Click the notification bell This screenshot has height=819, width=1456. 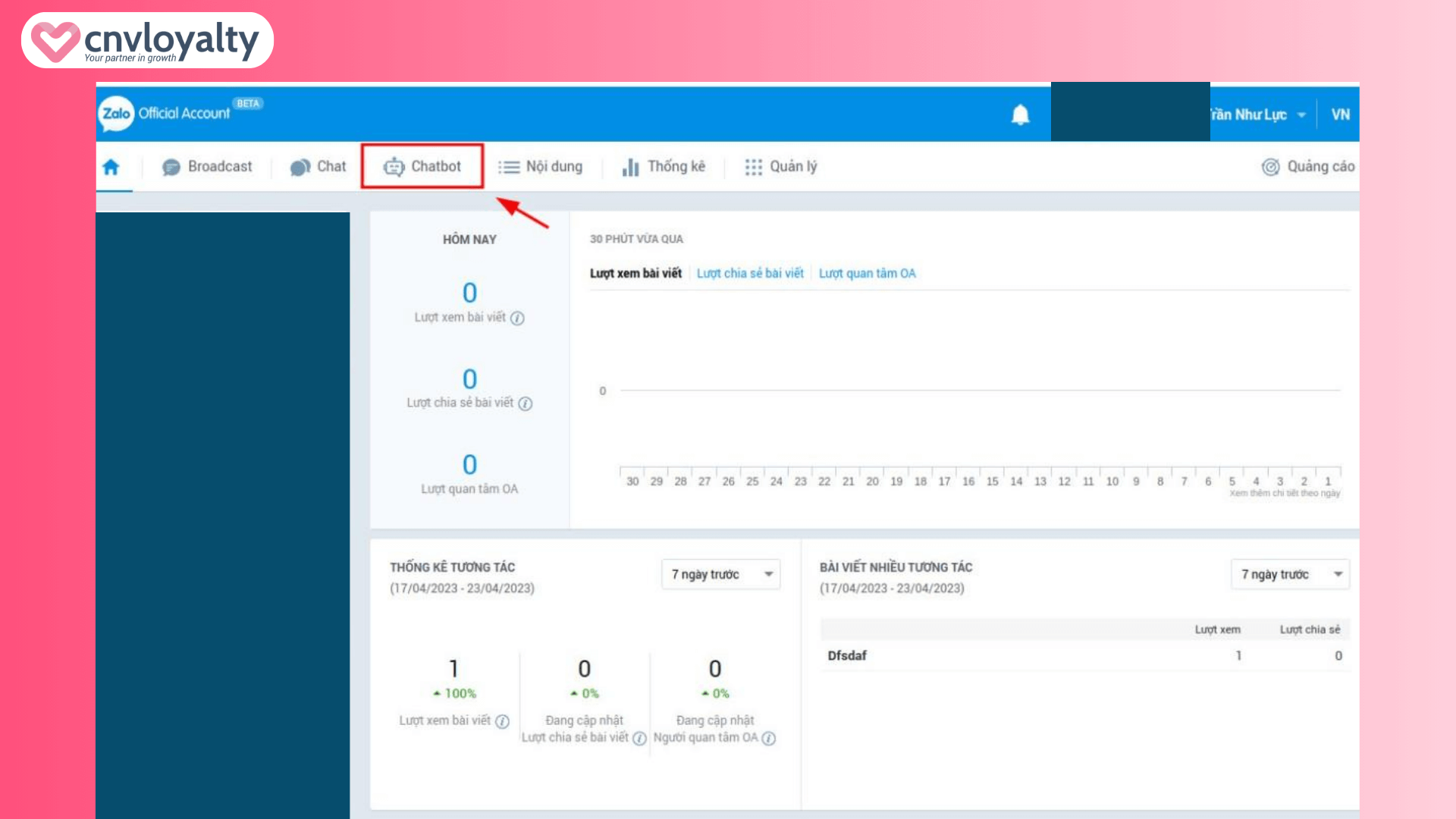click(1020, 114)
